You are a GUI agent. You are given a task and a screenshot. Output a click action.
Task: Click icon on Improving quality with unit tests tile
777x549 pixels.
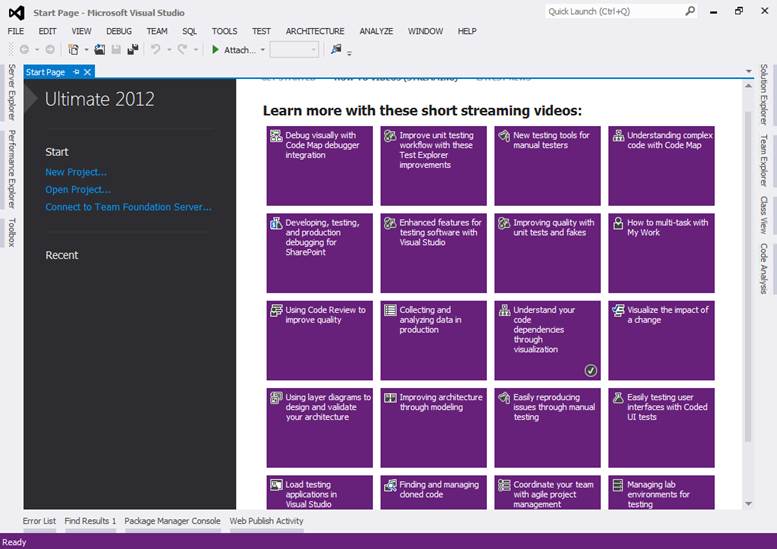504,223
